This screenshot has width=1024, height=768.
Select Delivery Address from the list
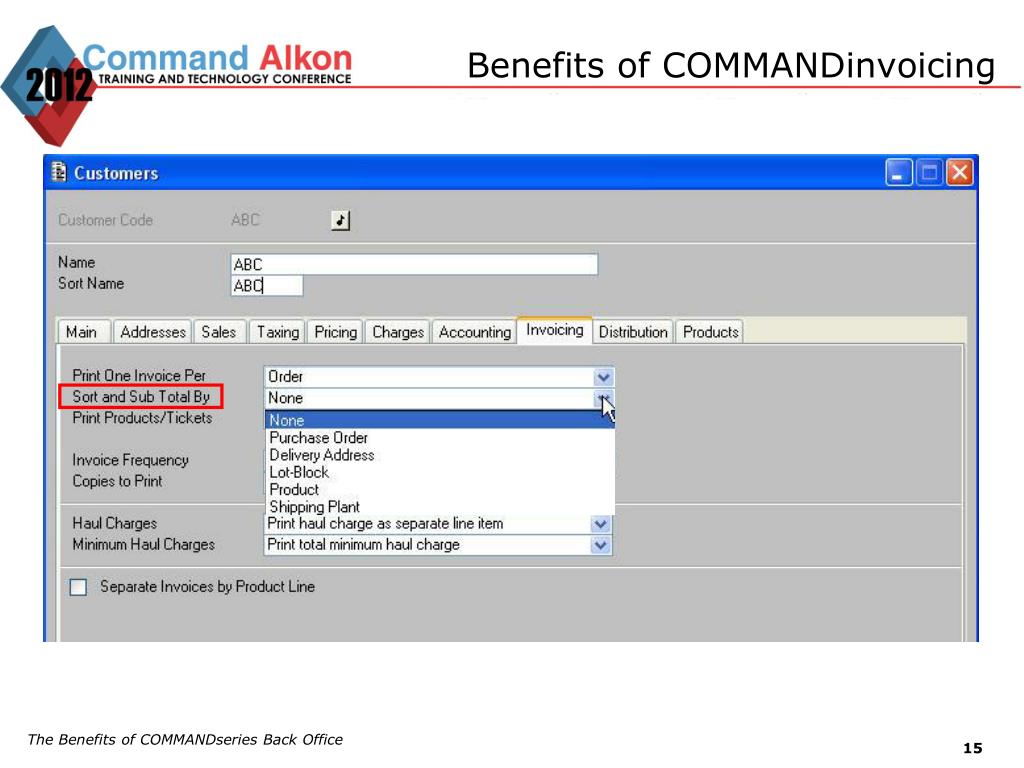point(440,455)
